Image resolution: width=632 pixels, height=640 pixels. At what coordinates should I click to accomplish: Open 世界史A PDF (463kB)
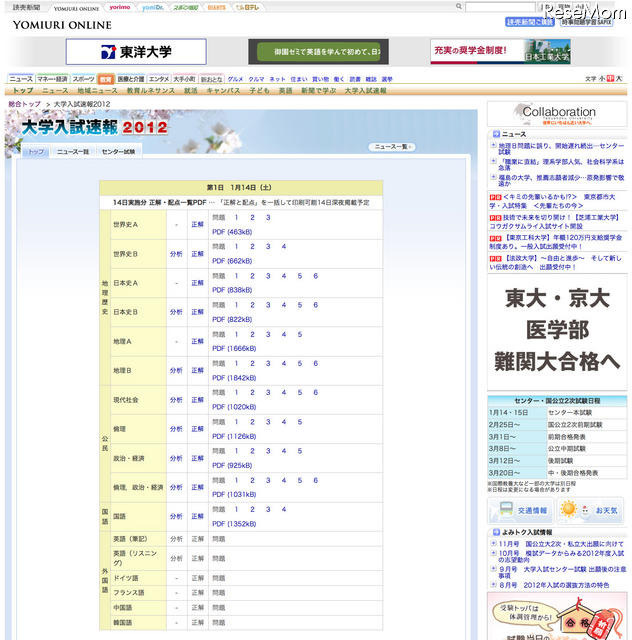(x=232, y=232)
